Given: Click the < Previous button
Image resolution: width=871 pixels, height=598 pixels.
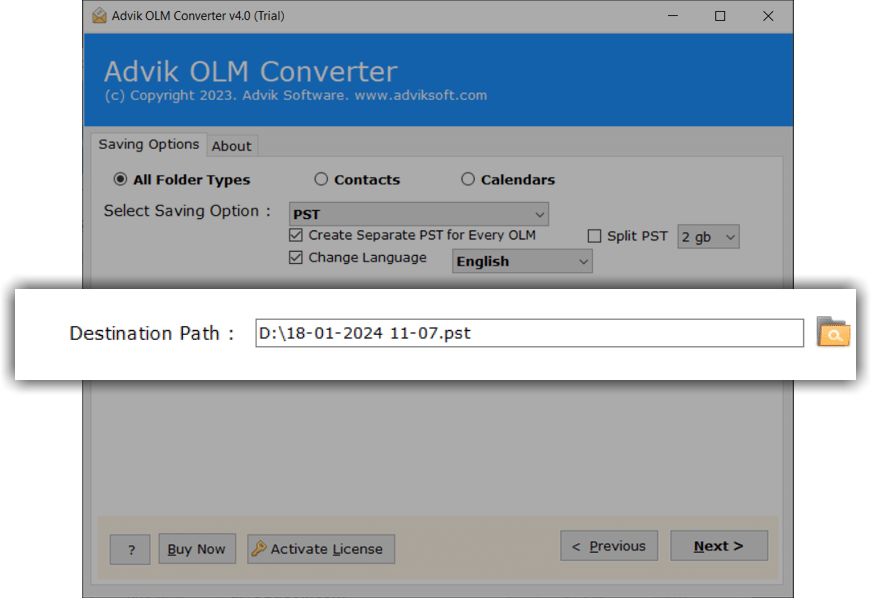Looking at the screenshot, I should tap(609, 546).
